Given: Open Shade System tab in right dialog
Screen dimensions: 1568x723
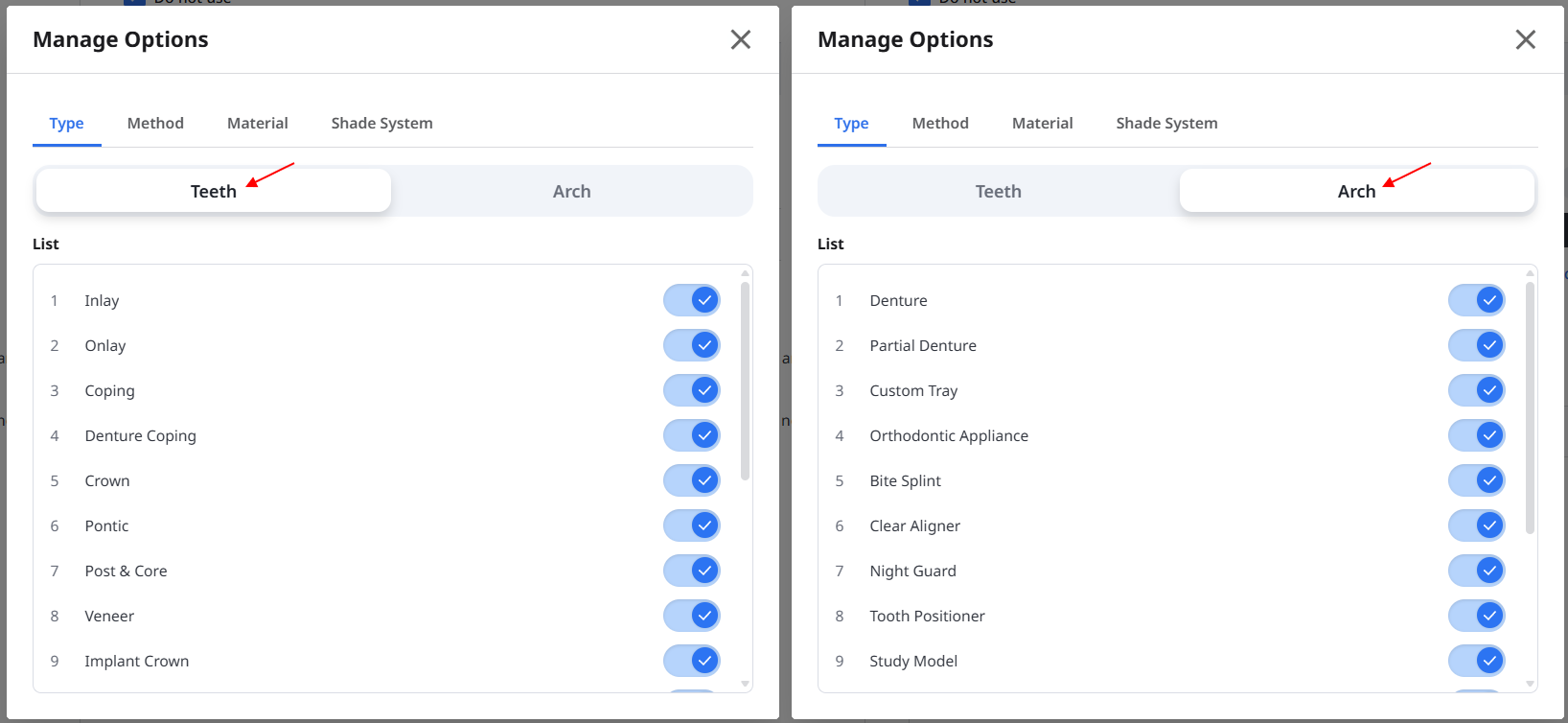Looking at the screenshot, I should (1167, 124).
